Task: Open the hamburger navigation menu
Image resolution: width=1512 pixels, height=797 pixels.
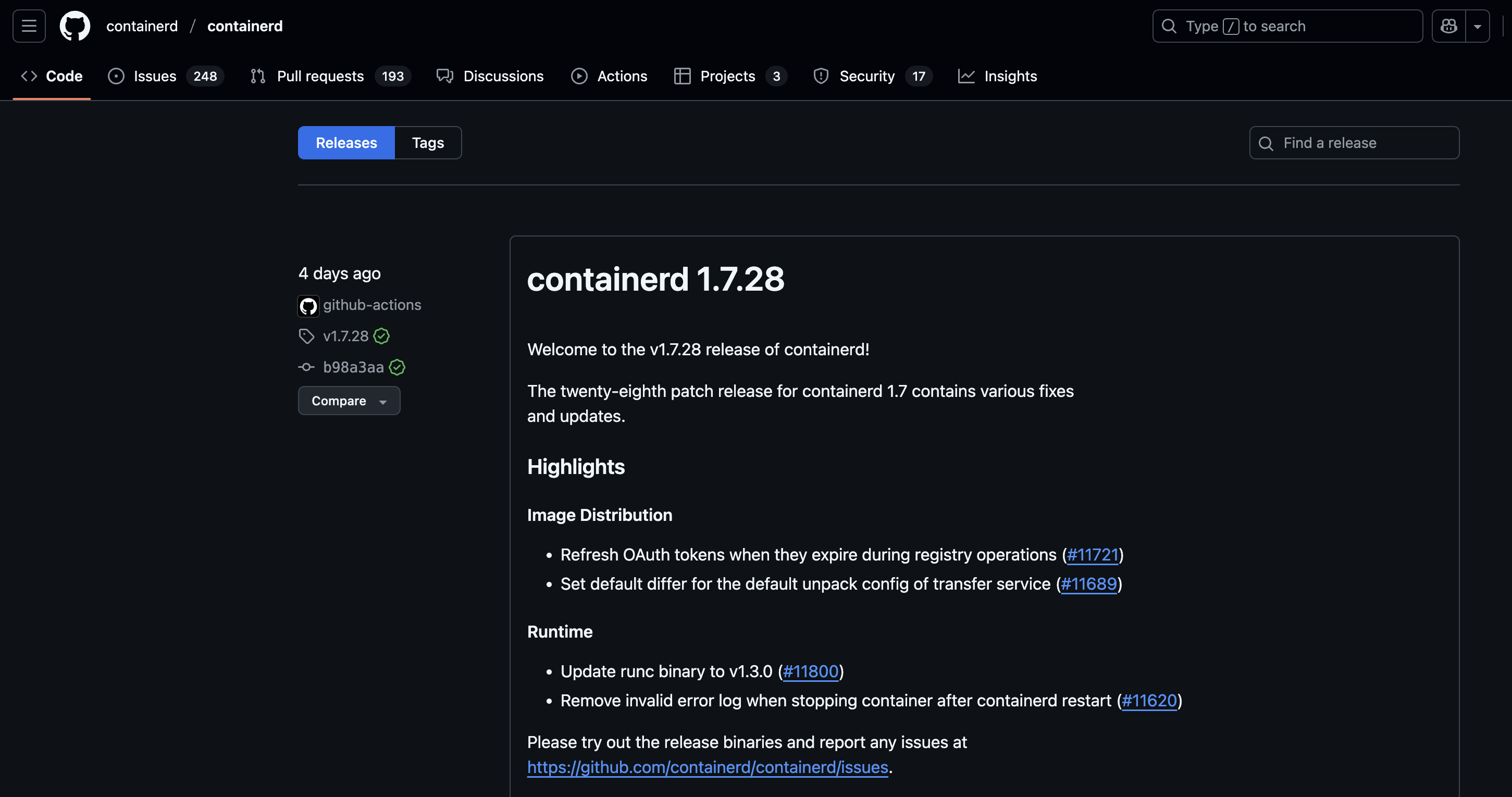Action: [x=29, y=26]
